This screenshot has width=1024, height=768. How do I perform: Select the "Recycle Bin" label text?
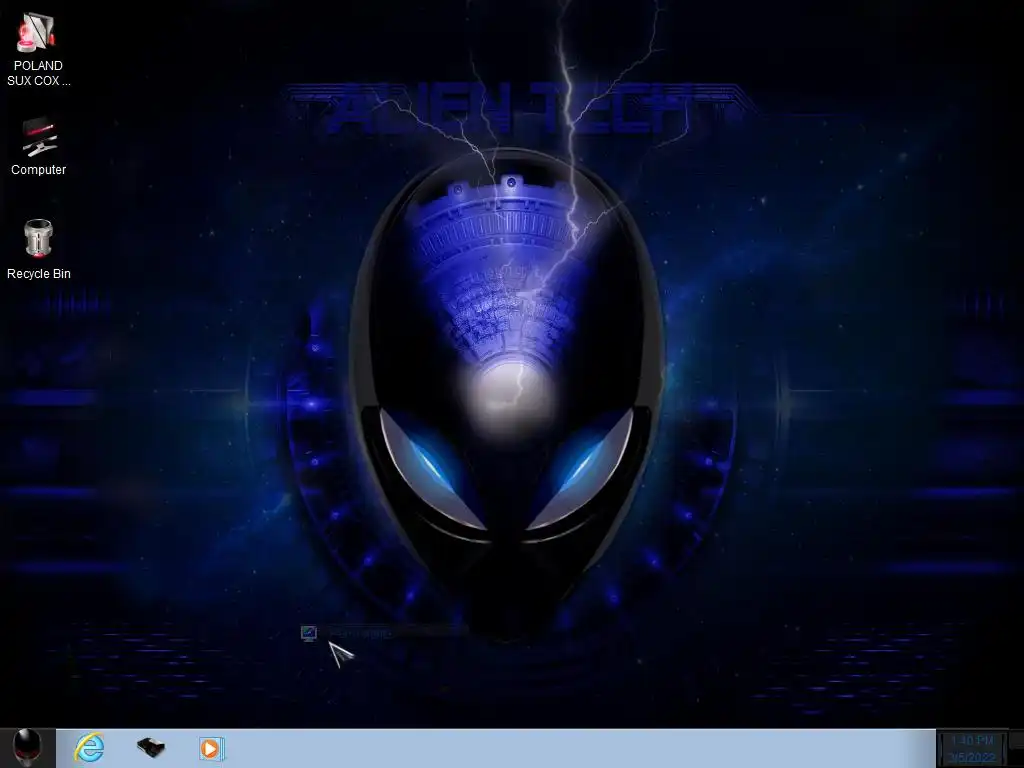click(x=39, y=274)
